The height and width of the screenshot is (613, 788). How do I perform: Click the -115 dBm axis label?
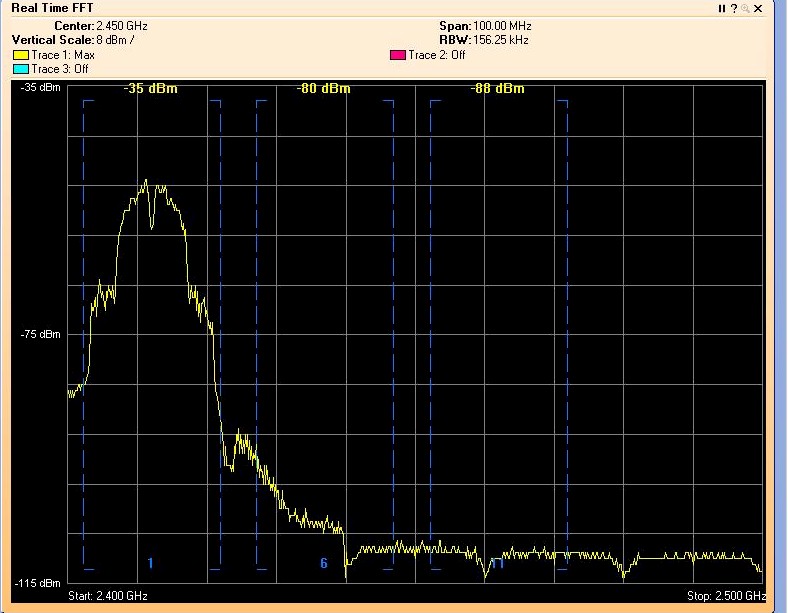(37, 583)
